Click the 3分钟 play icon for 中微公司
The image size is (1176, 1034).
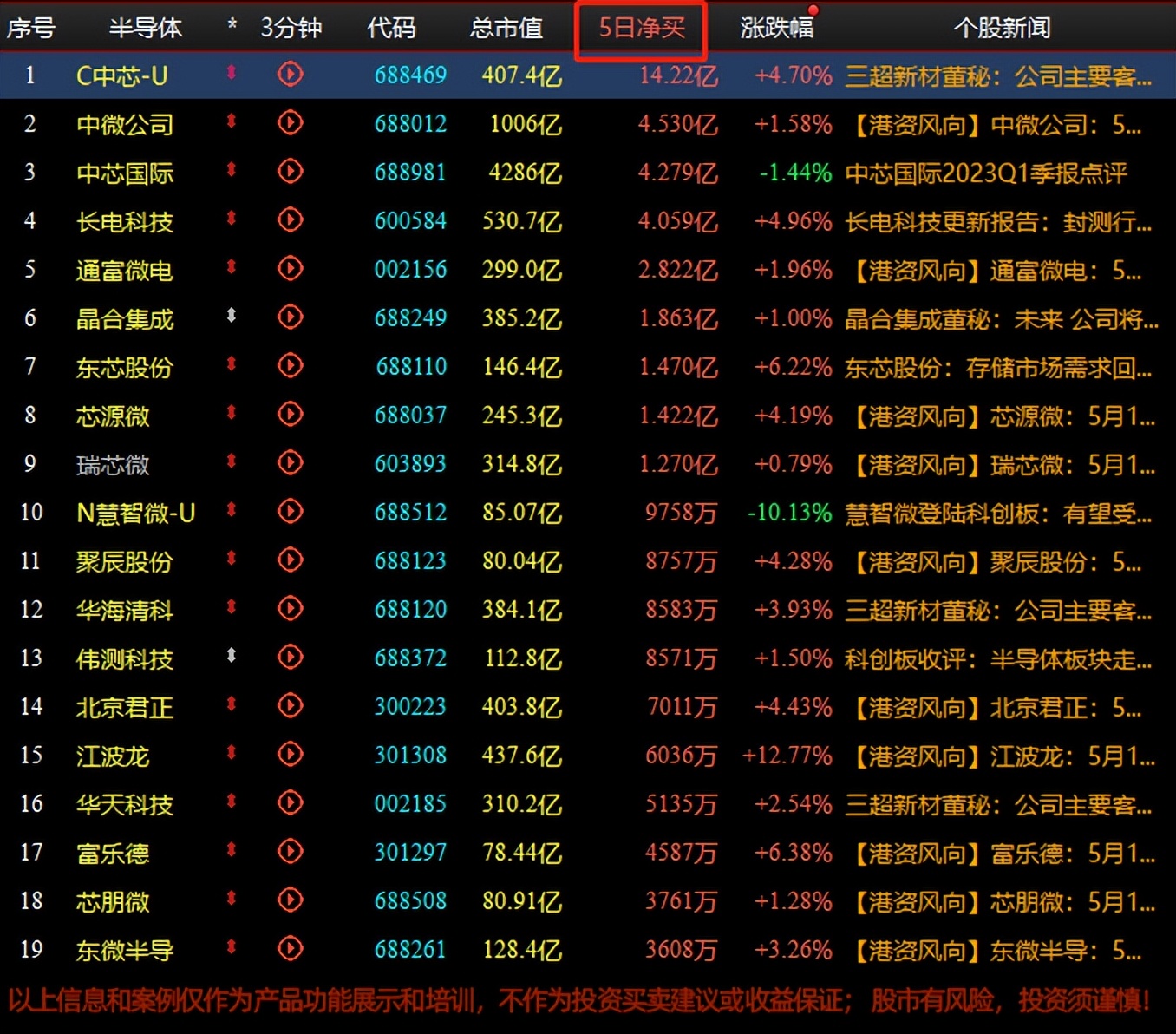tap(290, 123)
